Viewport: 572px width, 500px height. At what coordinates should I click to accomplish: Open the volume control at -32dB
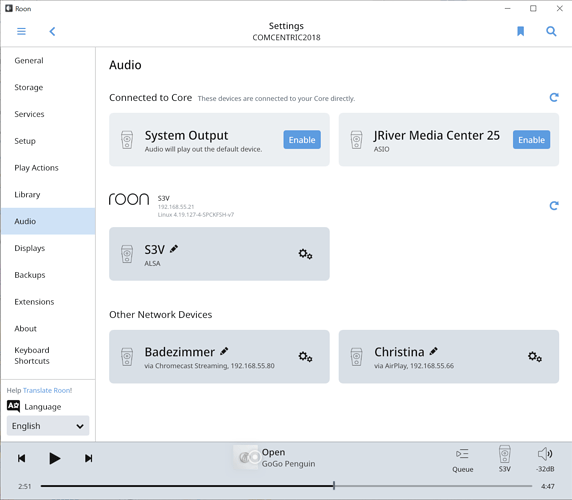pos(545,460)
